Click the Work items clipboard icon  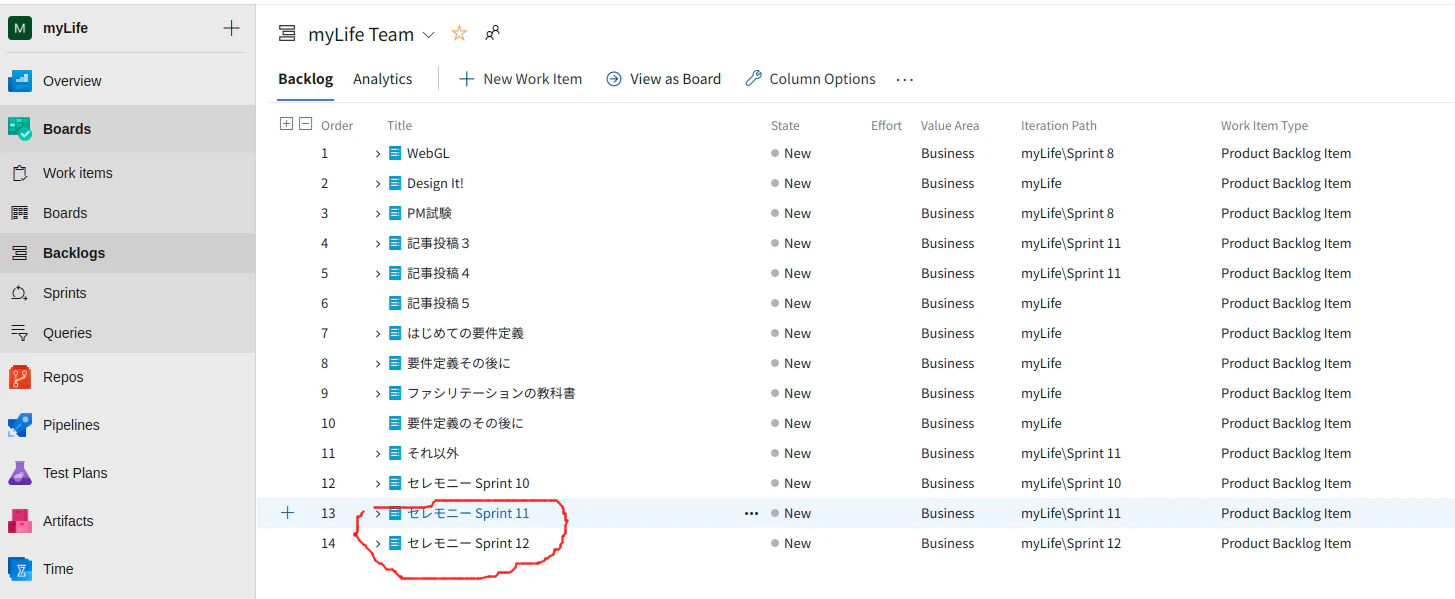[x=19, y=173]
